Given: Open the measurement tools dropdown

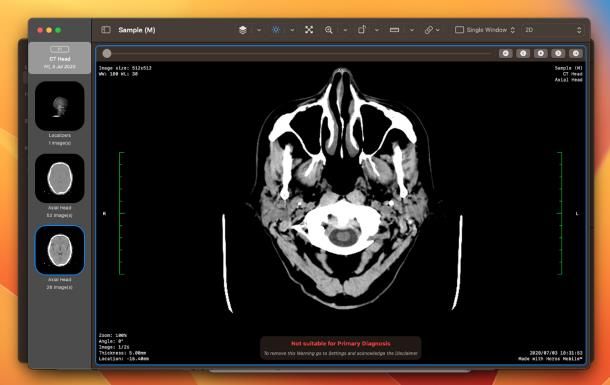Looking at the screenshot, I should pyautogui.click(x=412, y=30).
